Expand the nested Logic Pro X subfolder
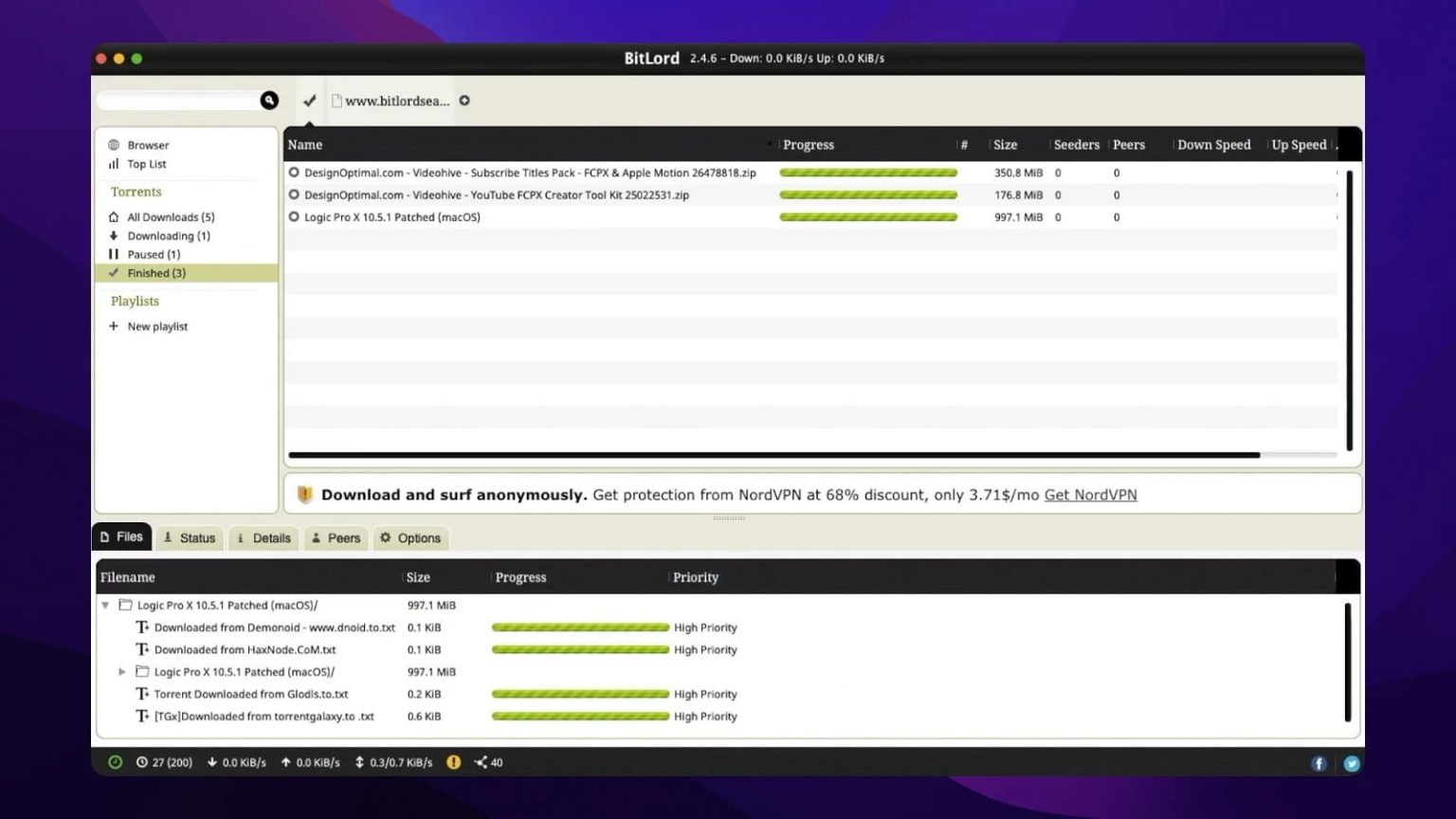Viewport: 1456px width, 819px height. 121,672
